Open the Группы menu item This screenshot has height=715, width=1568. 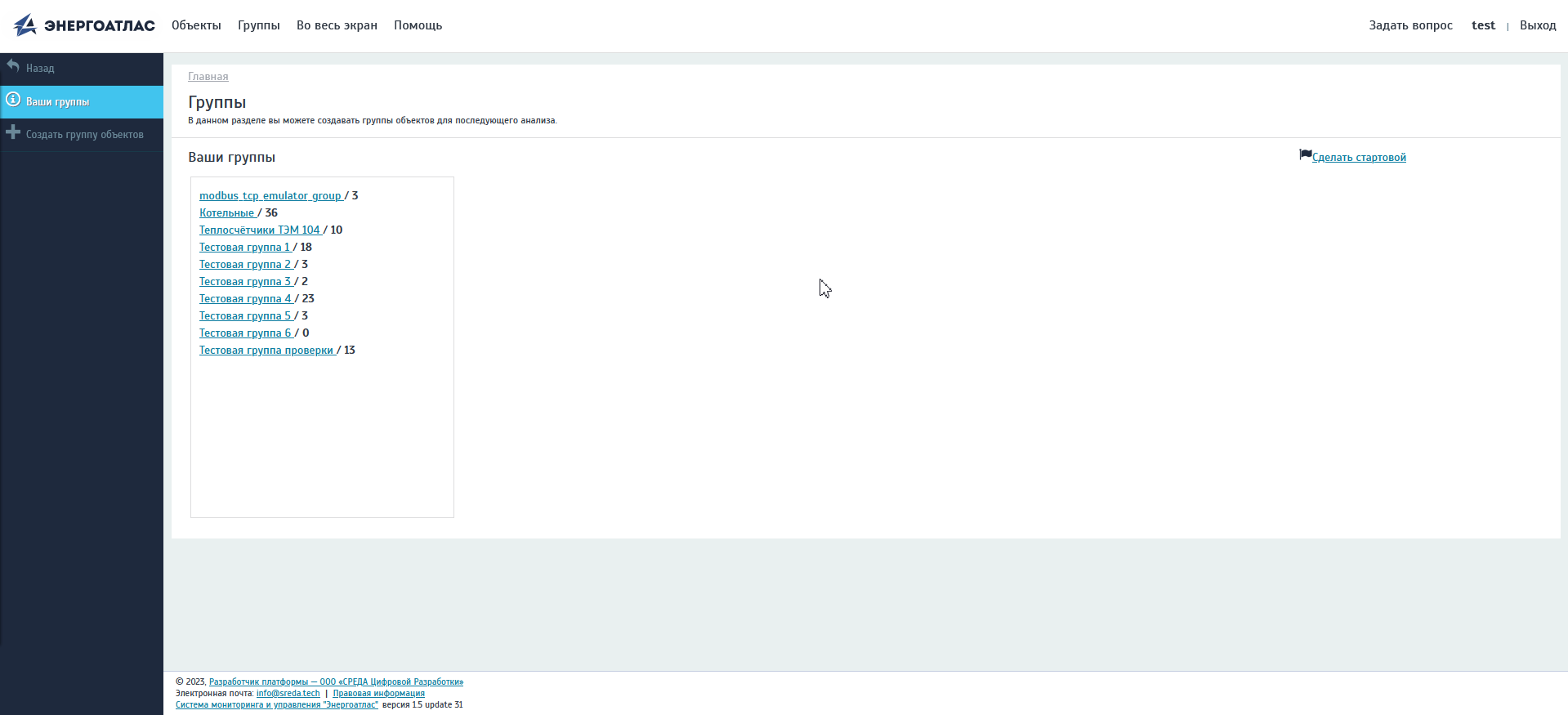(258, 25)
